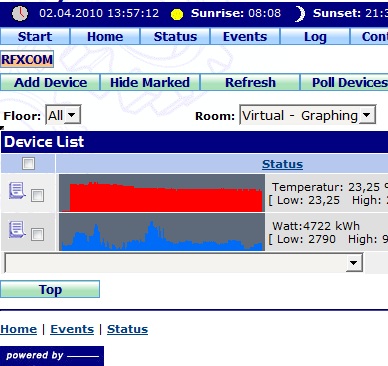Screen dimensions: 388x366
Task: Click the clock icon beside the date
Action: (20, 14)
